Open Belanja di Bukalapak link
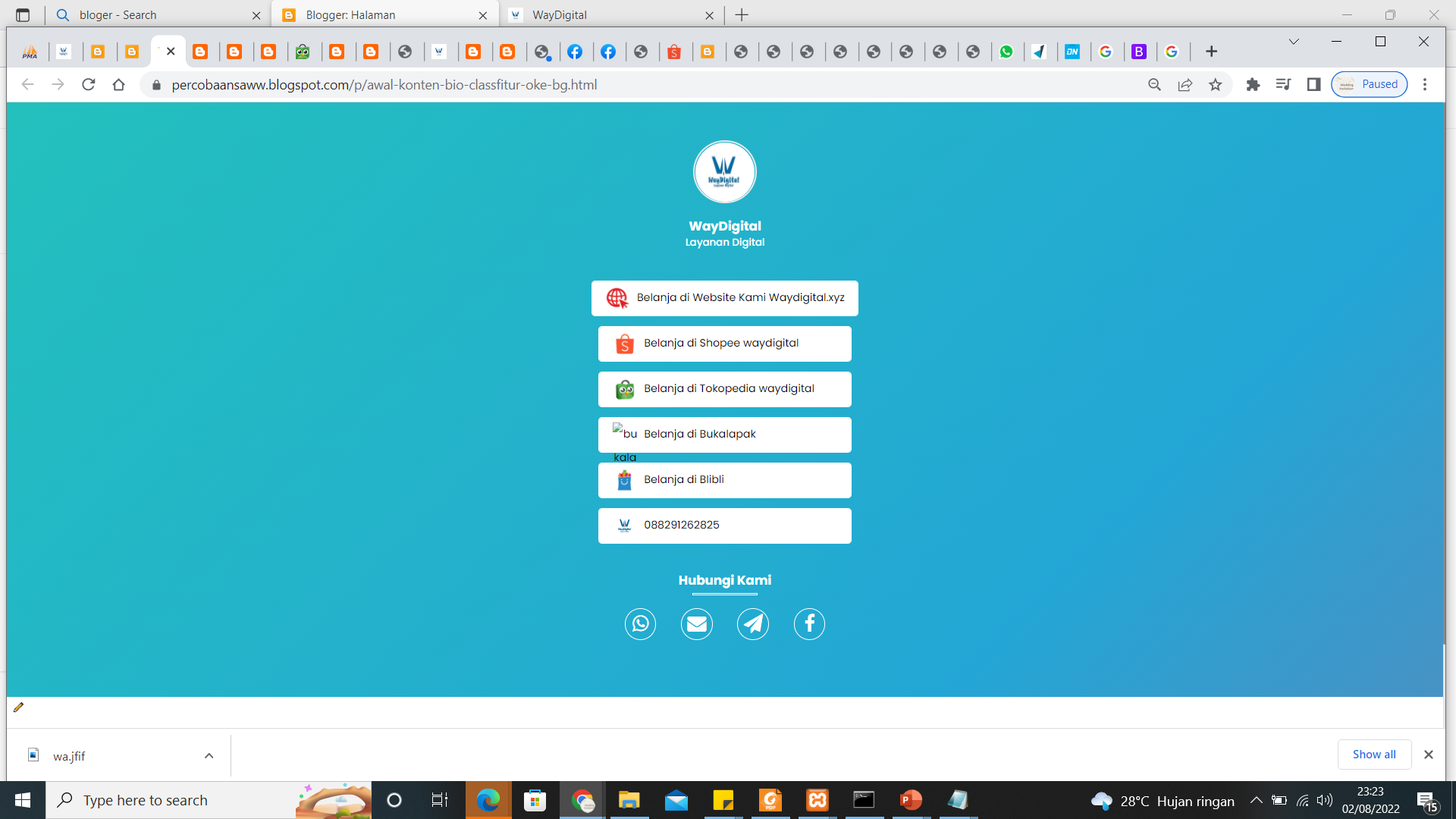Screen dimensions: 1456x819 point(725,435)
